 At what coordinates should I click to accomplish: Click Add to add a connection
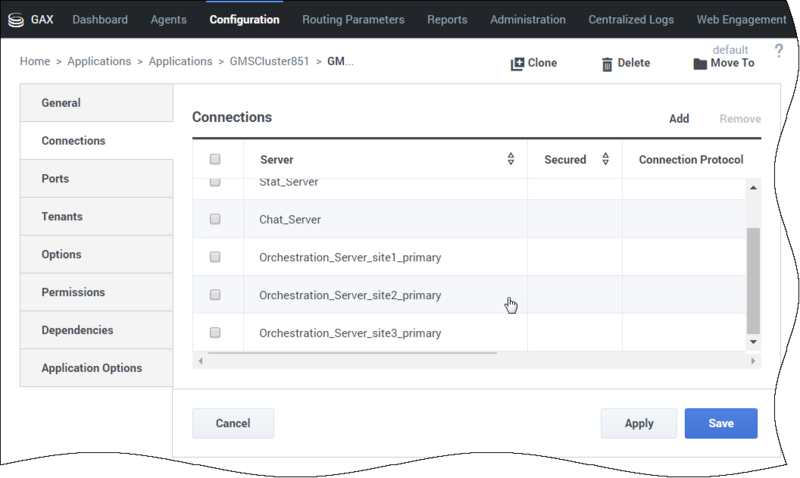coord(679,118)
